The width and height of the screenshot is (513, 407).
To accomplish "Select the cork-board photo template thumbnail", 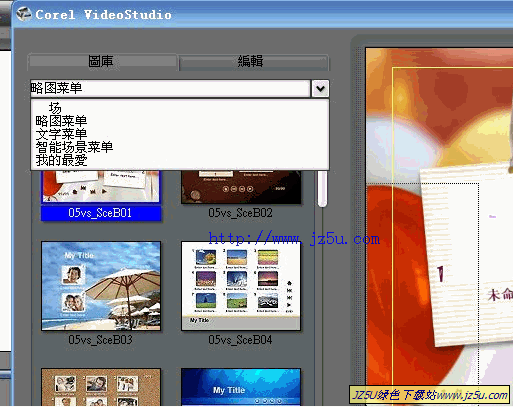I will (x=101, y=387).
